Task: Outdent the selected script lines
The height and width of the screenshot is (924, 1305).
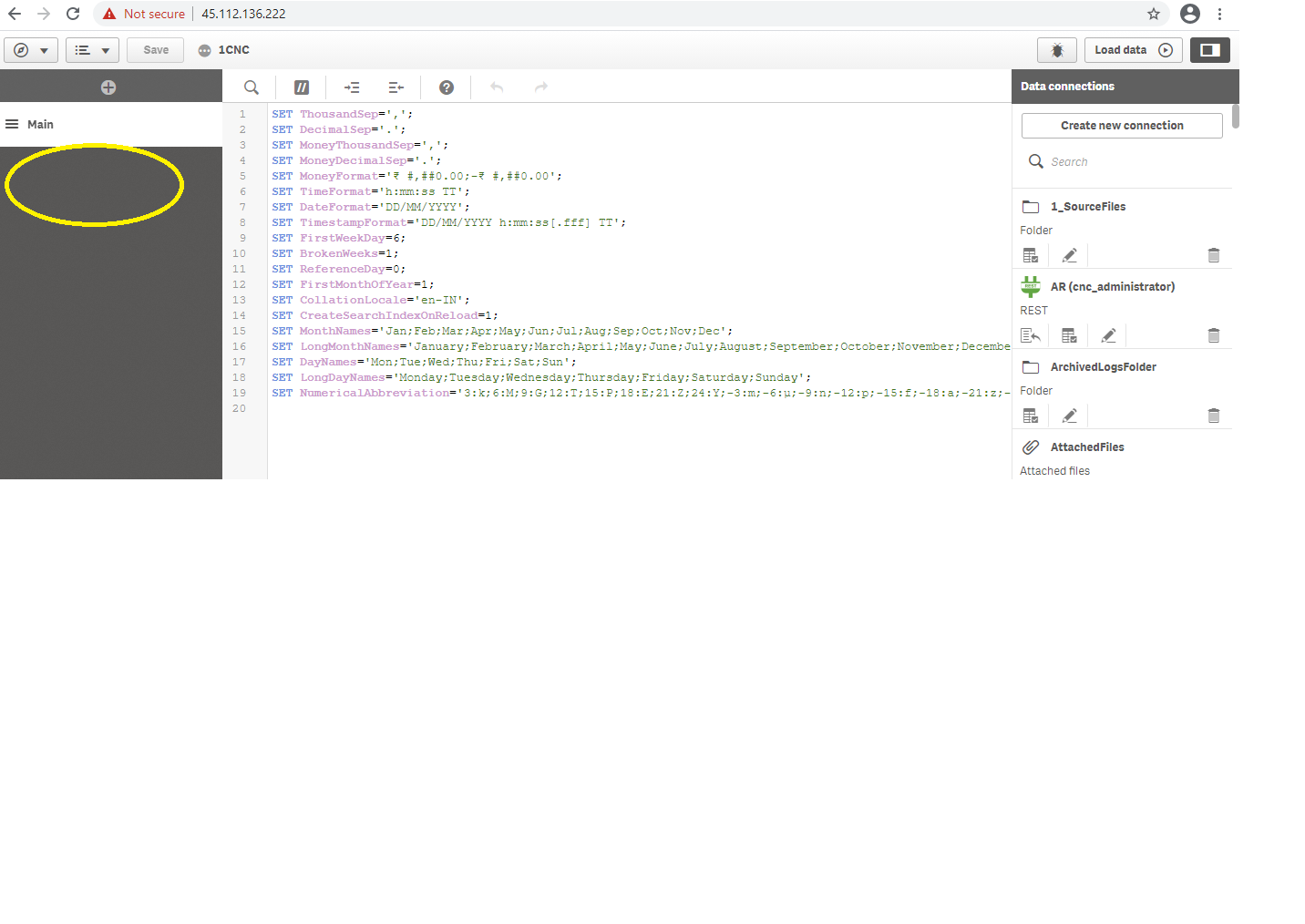Action: pos(396,87)
